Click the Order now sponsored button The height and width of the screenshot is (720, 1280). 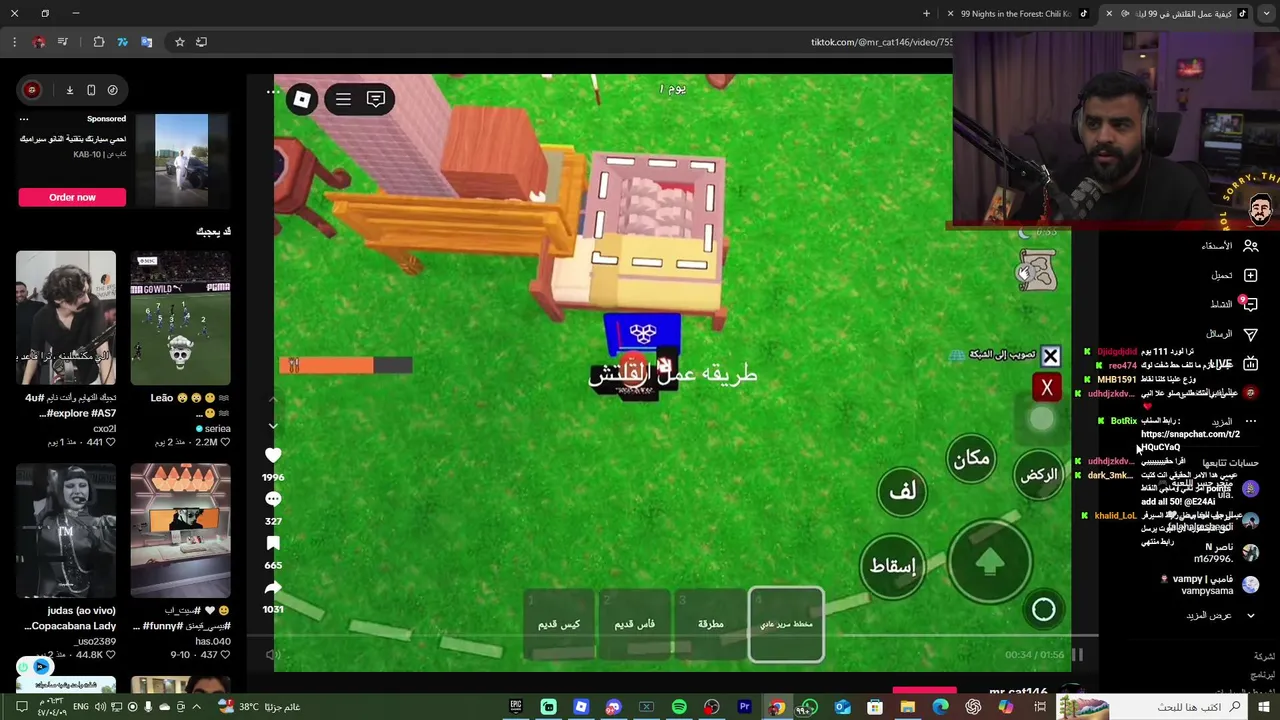[72, 197]
